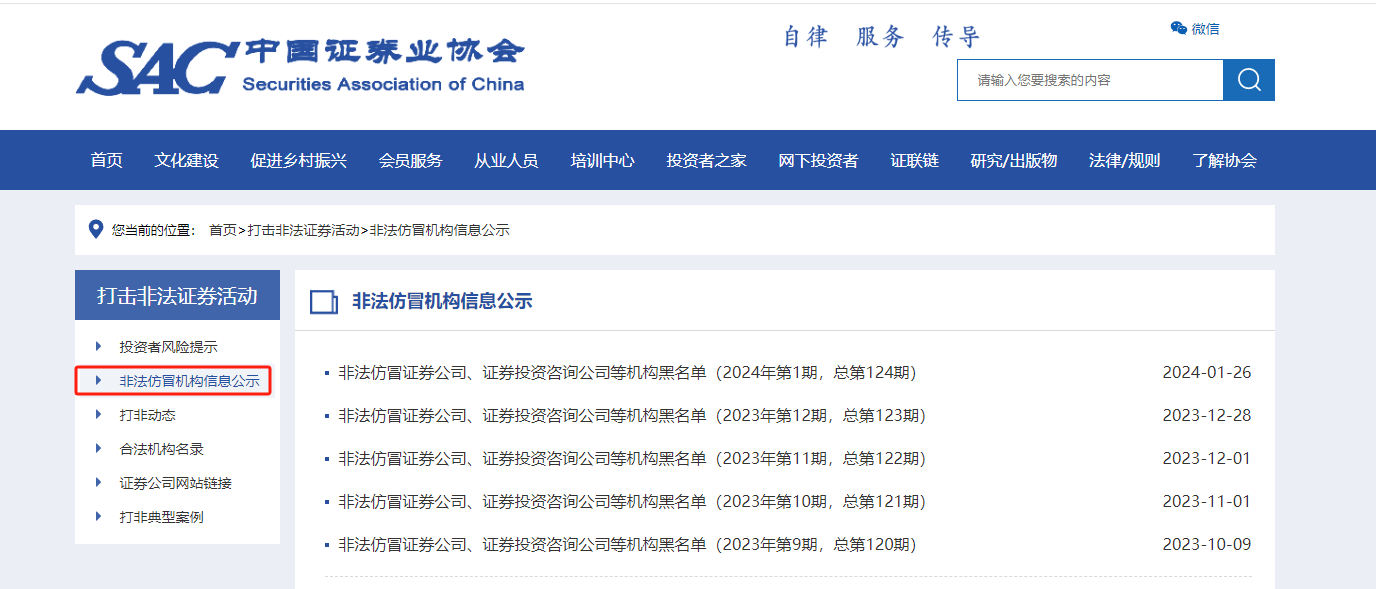This screenshot has width=1376, height=589.
Task: Expand the 打非动态 sidebar arrow
Action: 99,414
